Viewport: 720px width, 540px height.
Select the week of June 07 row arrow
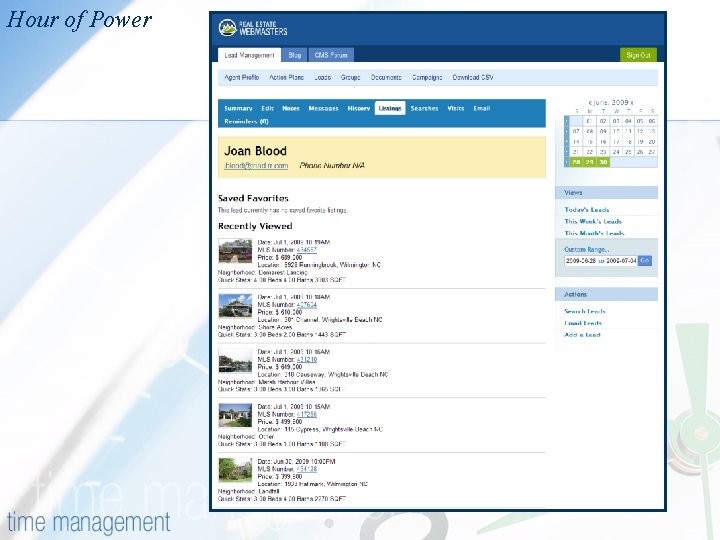(x=567, y=131)
